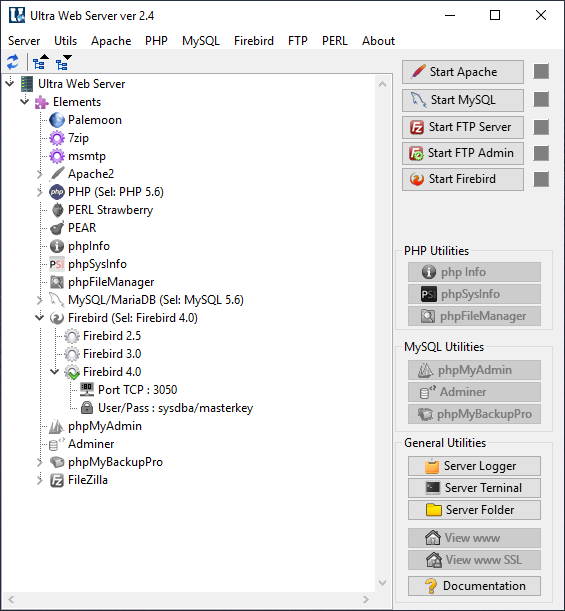Screen dimensions: 565x611
Task: Collapse the Firebird (Sel: Firebird 4.0) node
Action: coord(39,318)
